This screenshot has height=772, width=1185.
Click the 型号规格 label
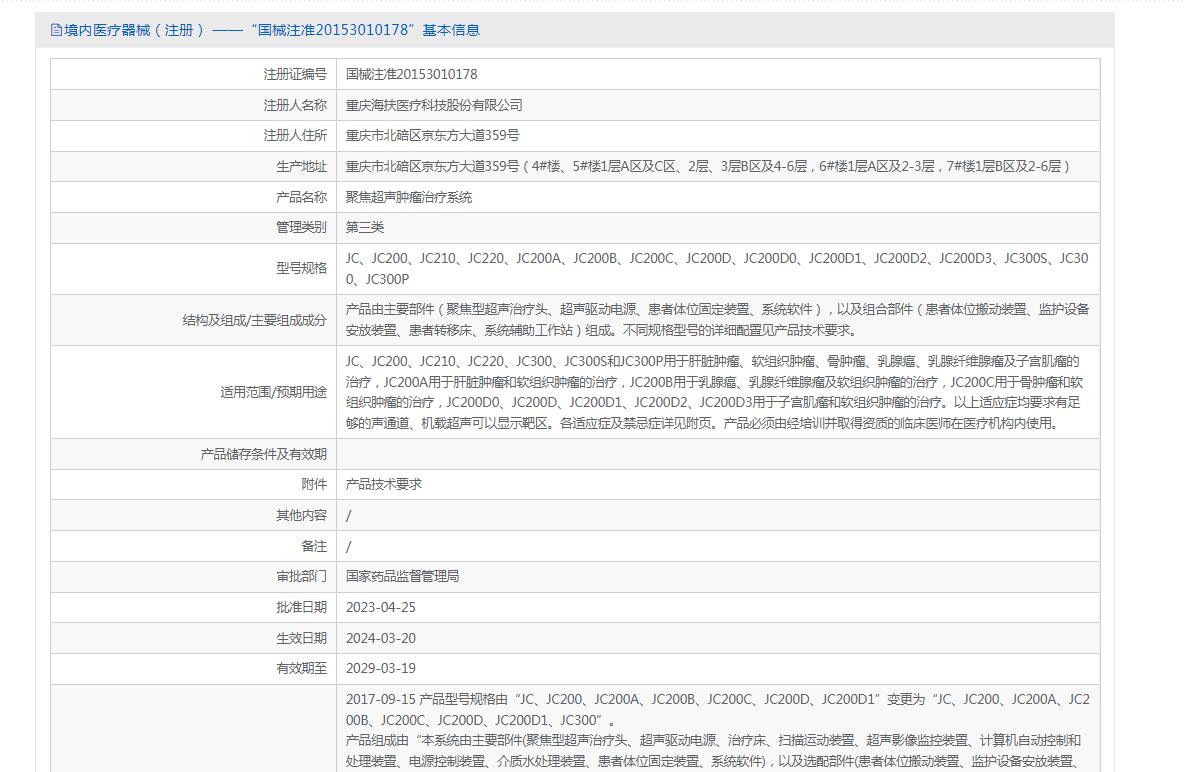pos(301,268)
